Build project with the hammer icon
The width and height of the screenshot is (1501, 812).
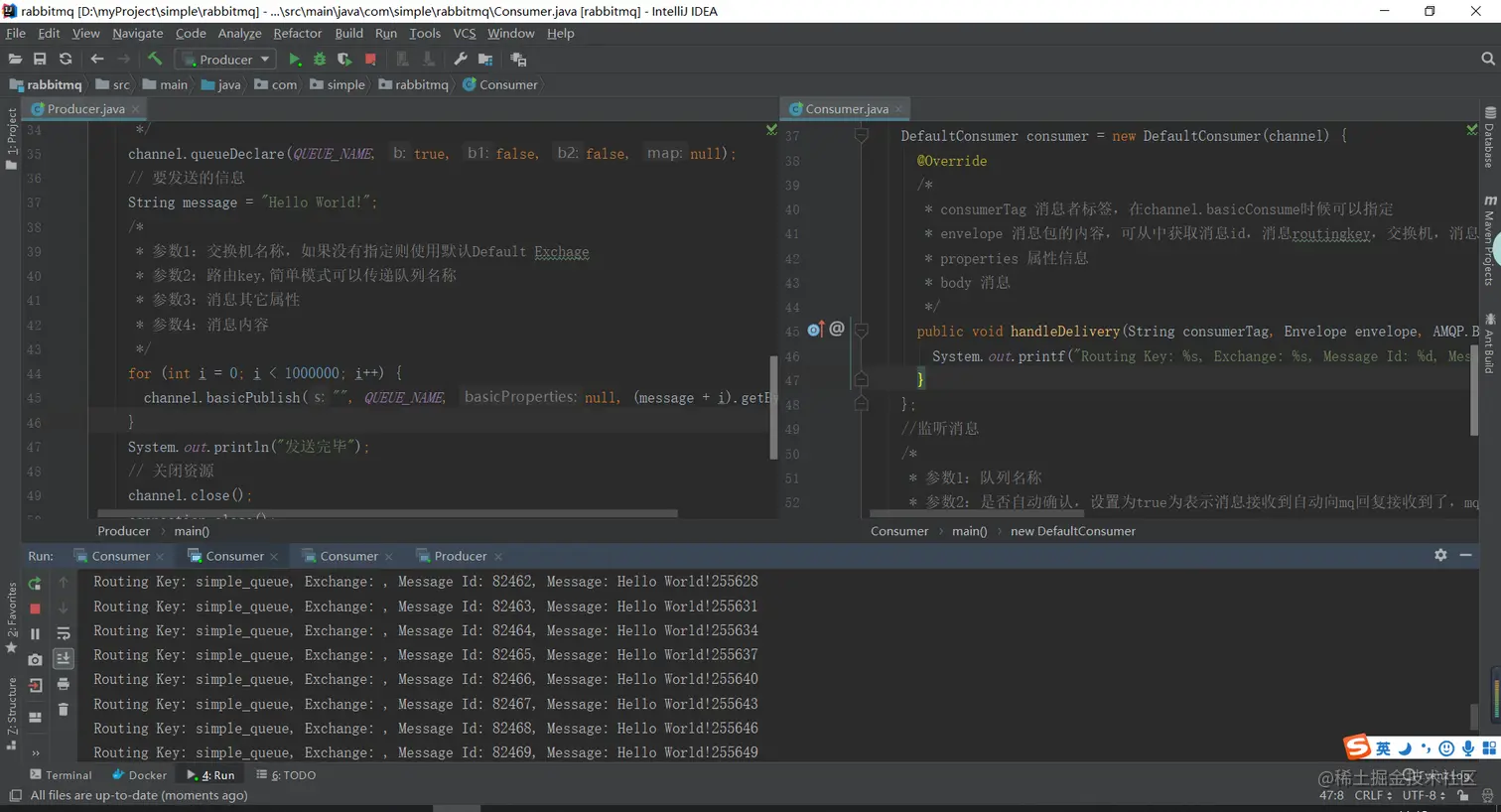[155, 60]
